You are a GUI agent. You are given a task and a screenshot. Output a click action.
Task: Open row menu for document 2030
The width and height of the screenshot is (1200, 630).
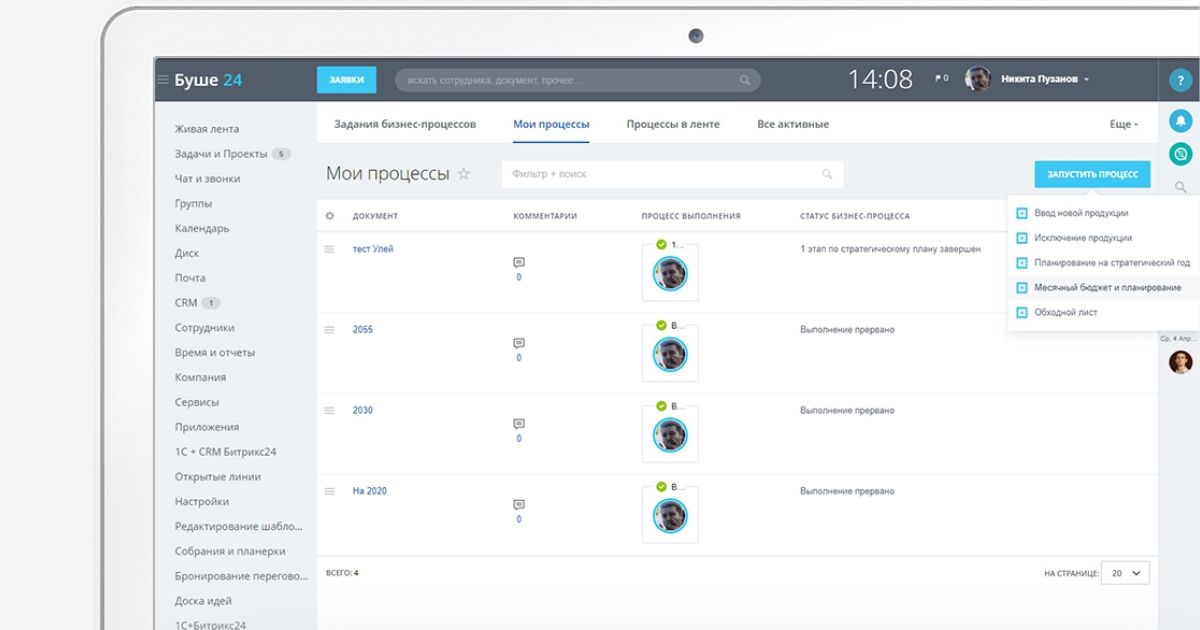(329, 410)
